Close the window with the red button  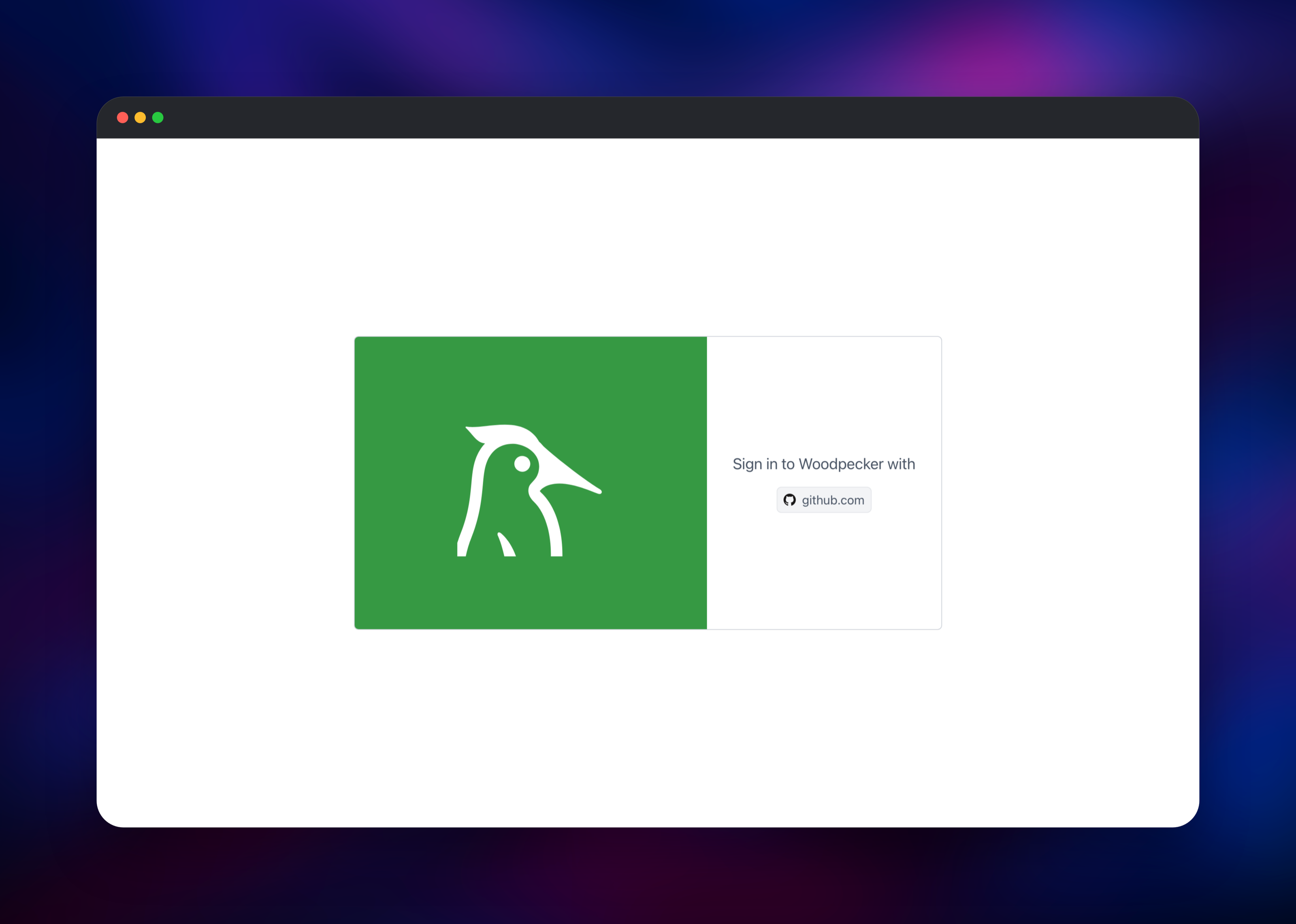pyautogui.click(x=122, y=117)
